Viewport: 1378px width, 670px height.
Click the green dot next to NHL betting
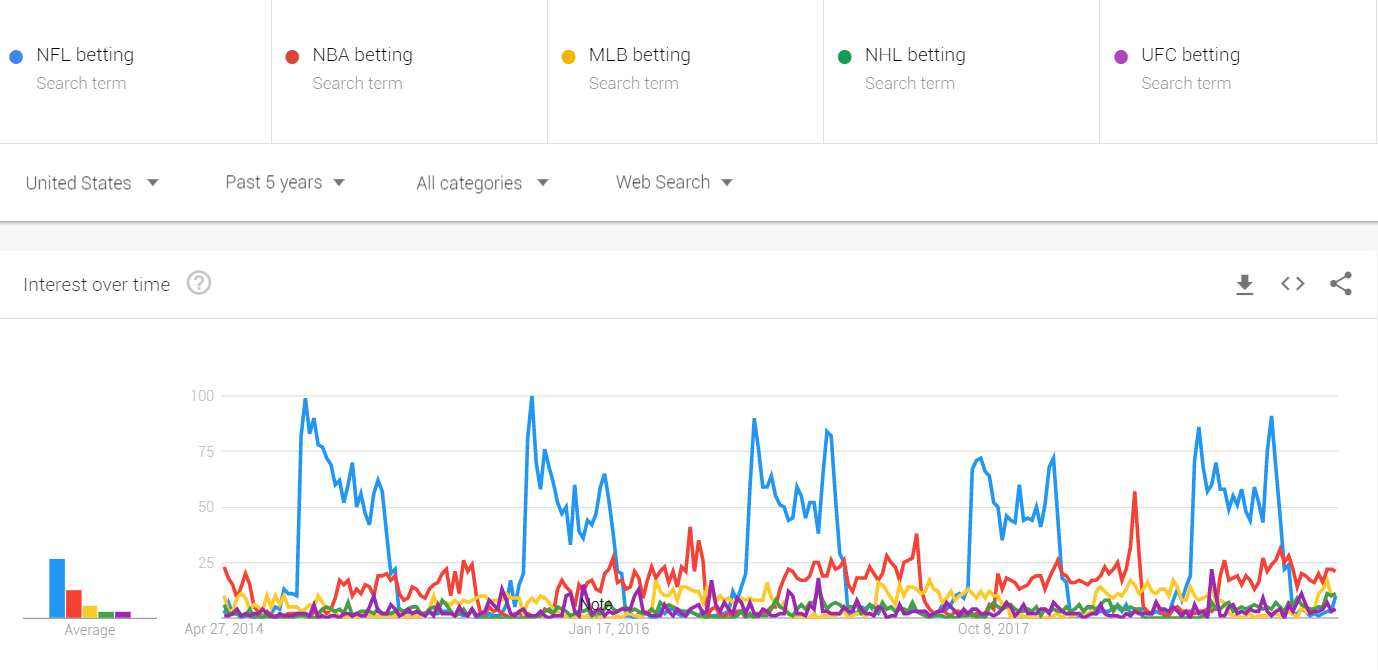click(x=844, y=57)
